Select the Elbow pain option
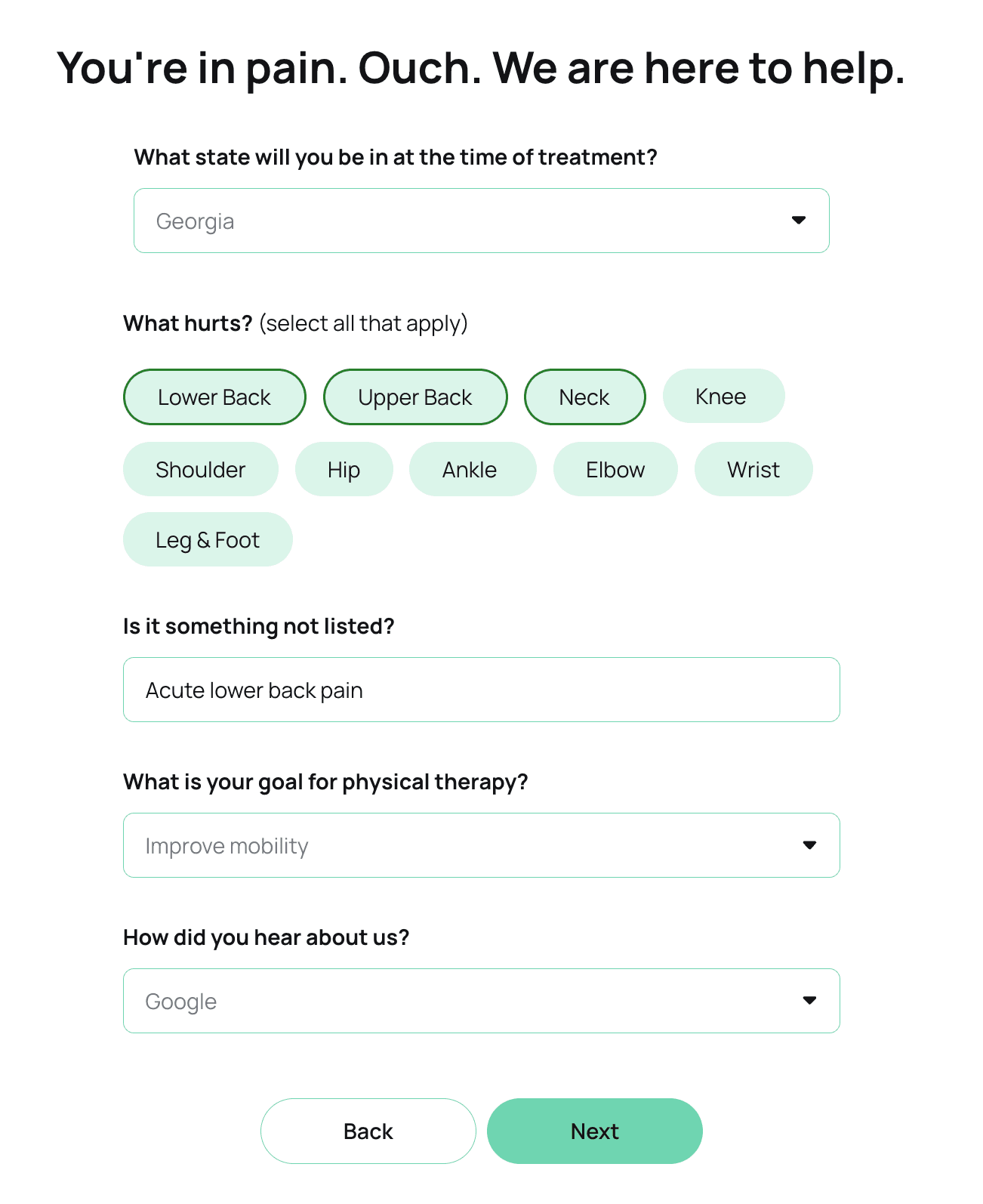Screen dimensions: 983x1204 click(615, 469)
